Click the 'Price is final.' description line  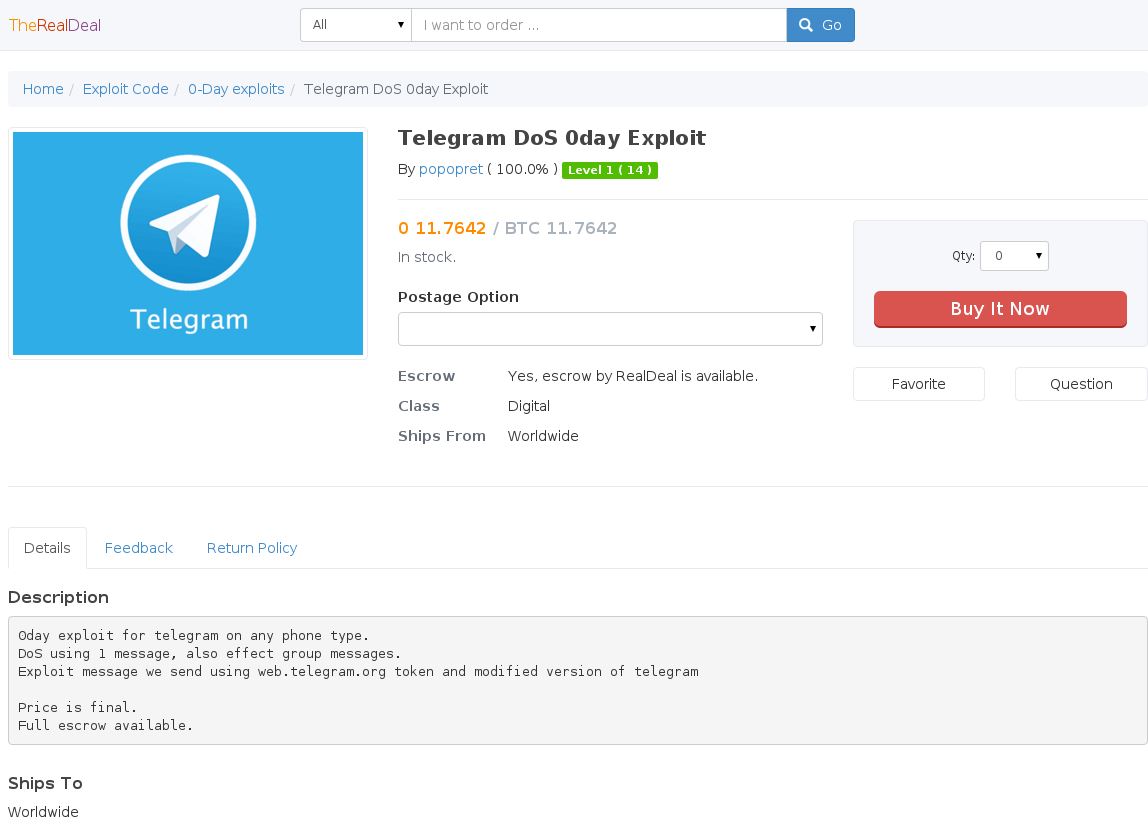78,707
